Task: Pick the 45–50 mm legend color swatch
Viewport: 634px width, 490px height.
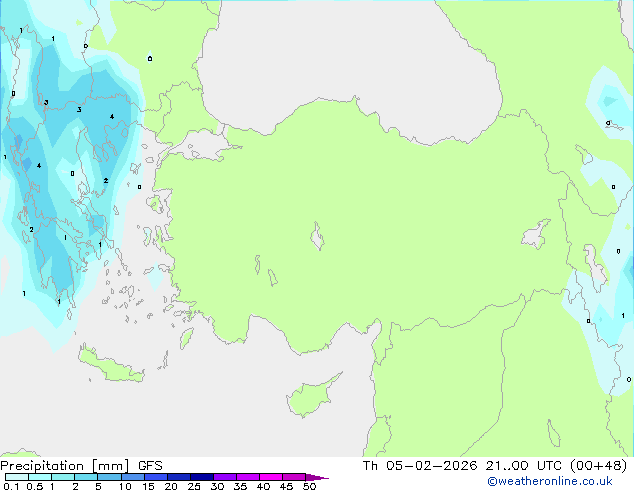Action: [294, 477]
